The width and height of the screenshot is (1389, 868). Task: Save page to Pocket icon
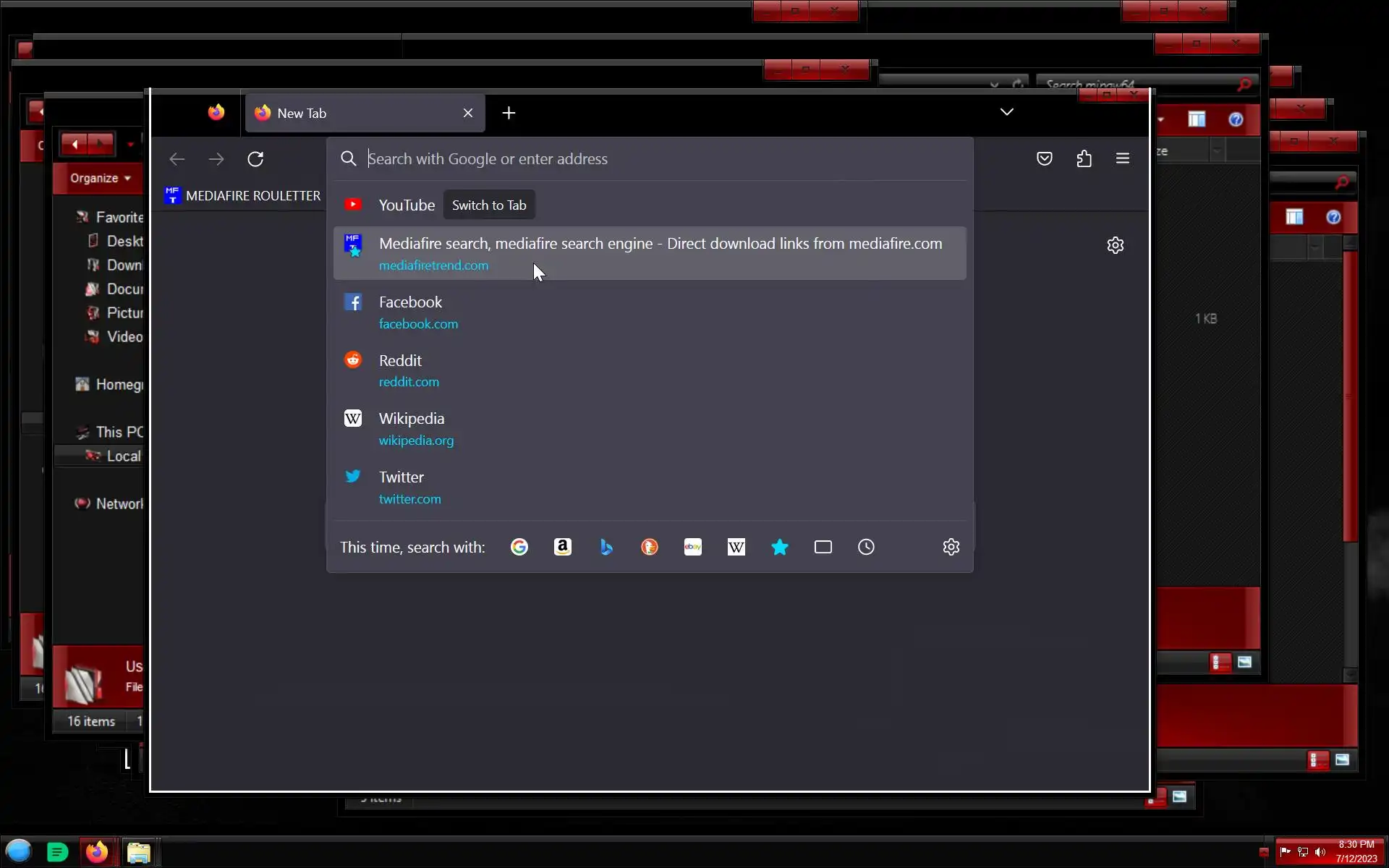1045,158
